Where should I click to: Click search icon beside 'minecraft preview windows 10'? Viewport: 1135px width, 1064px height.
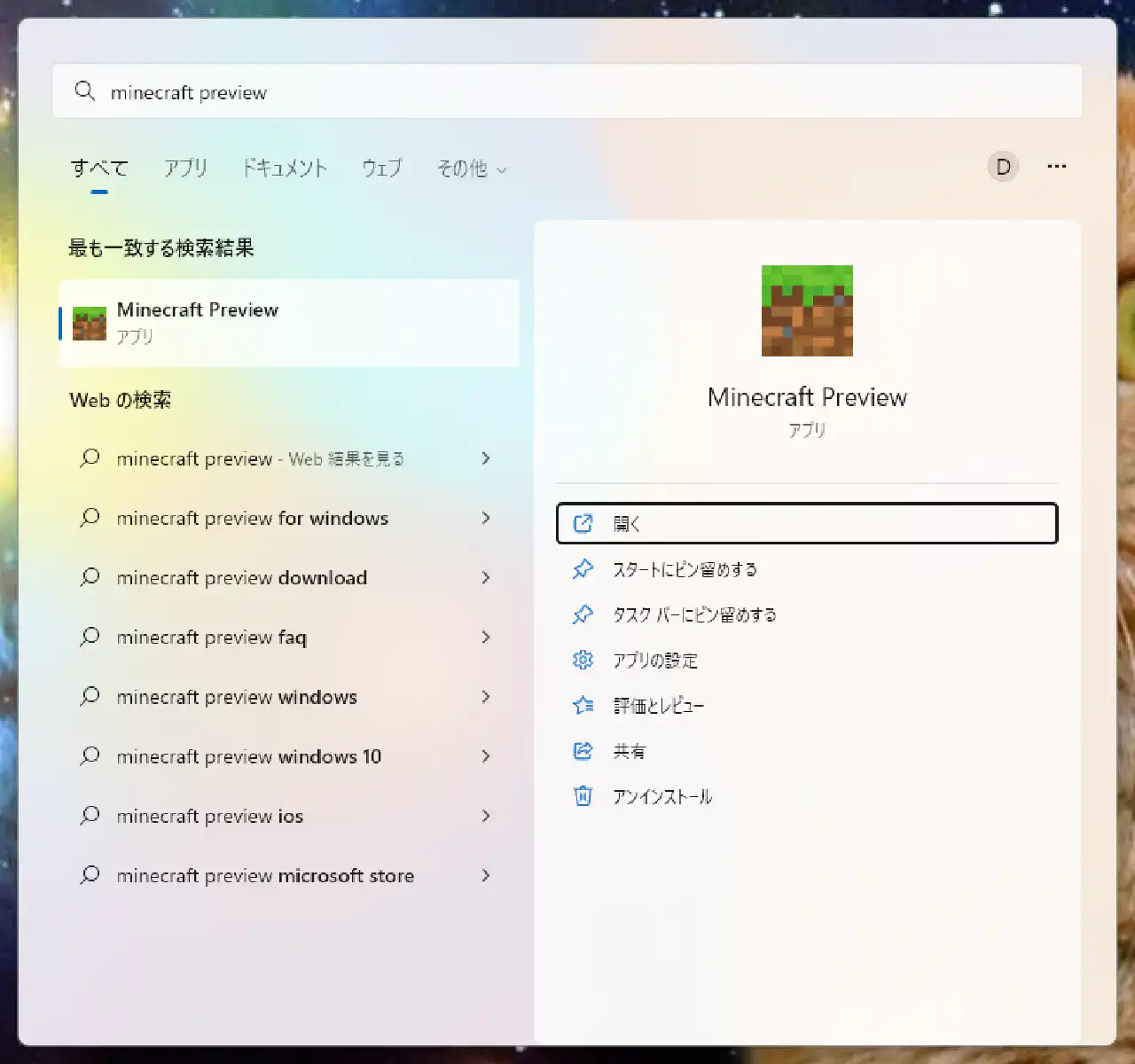90,756
